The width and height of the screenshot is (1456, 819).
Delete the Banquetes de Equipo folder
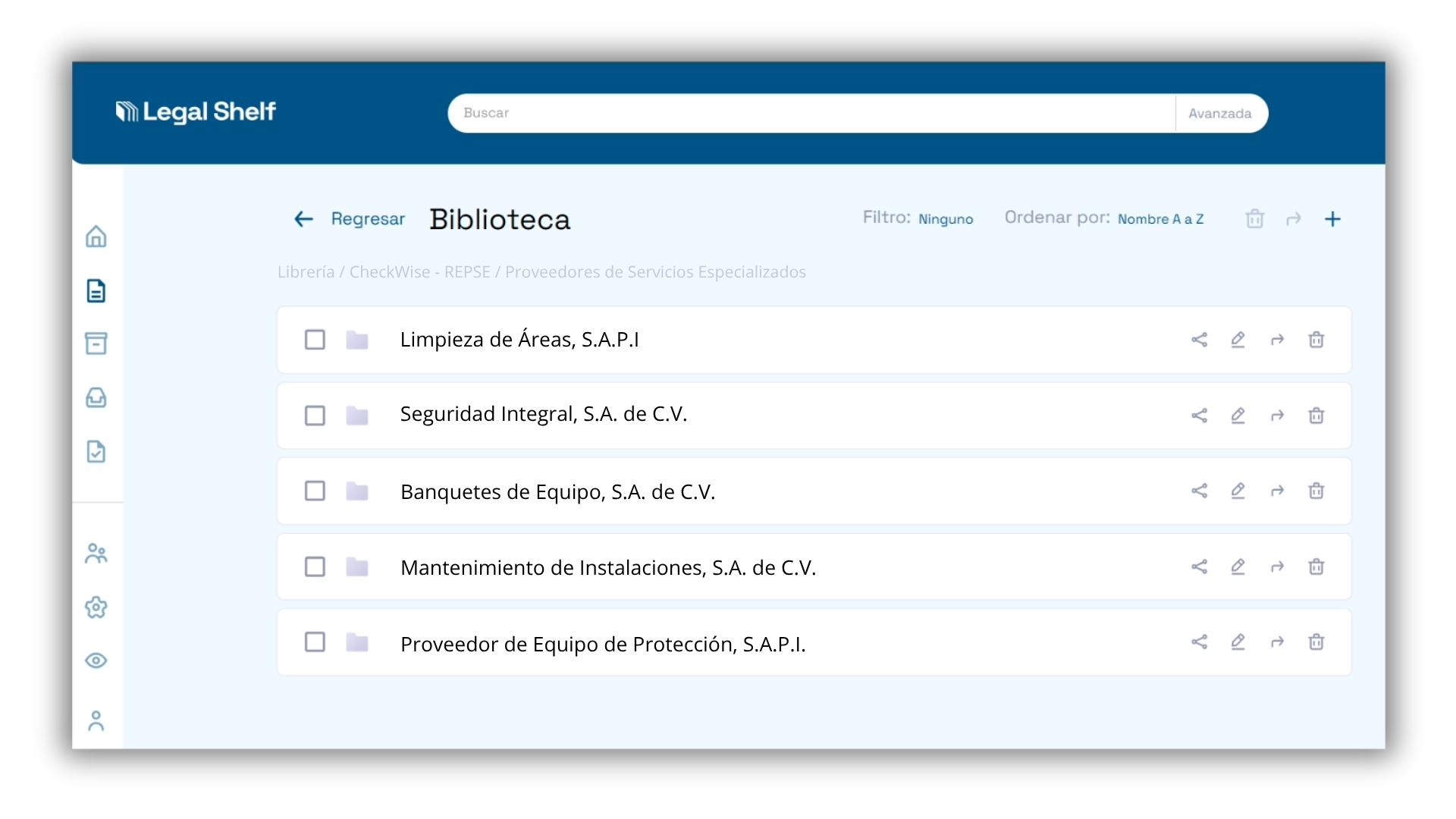1316,491
